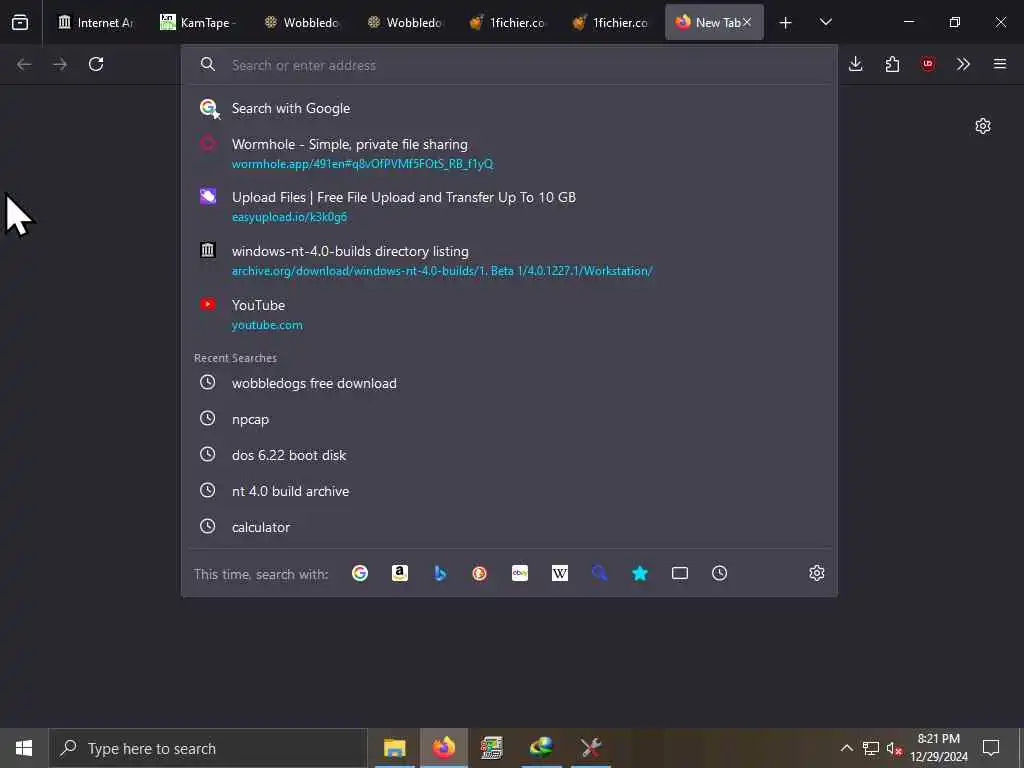Search this time with Amazon icon
The image size is (1024, 768).
click(x=400, y=573)
